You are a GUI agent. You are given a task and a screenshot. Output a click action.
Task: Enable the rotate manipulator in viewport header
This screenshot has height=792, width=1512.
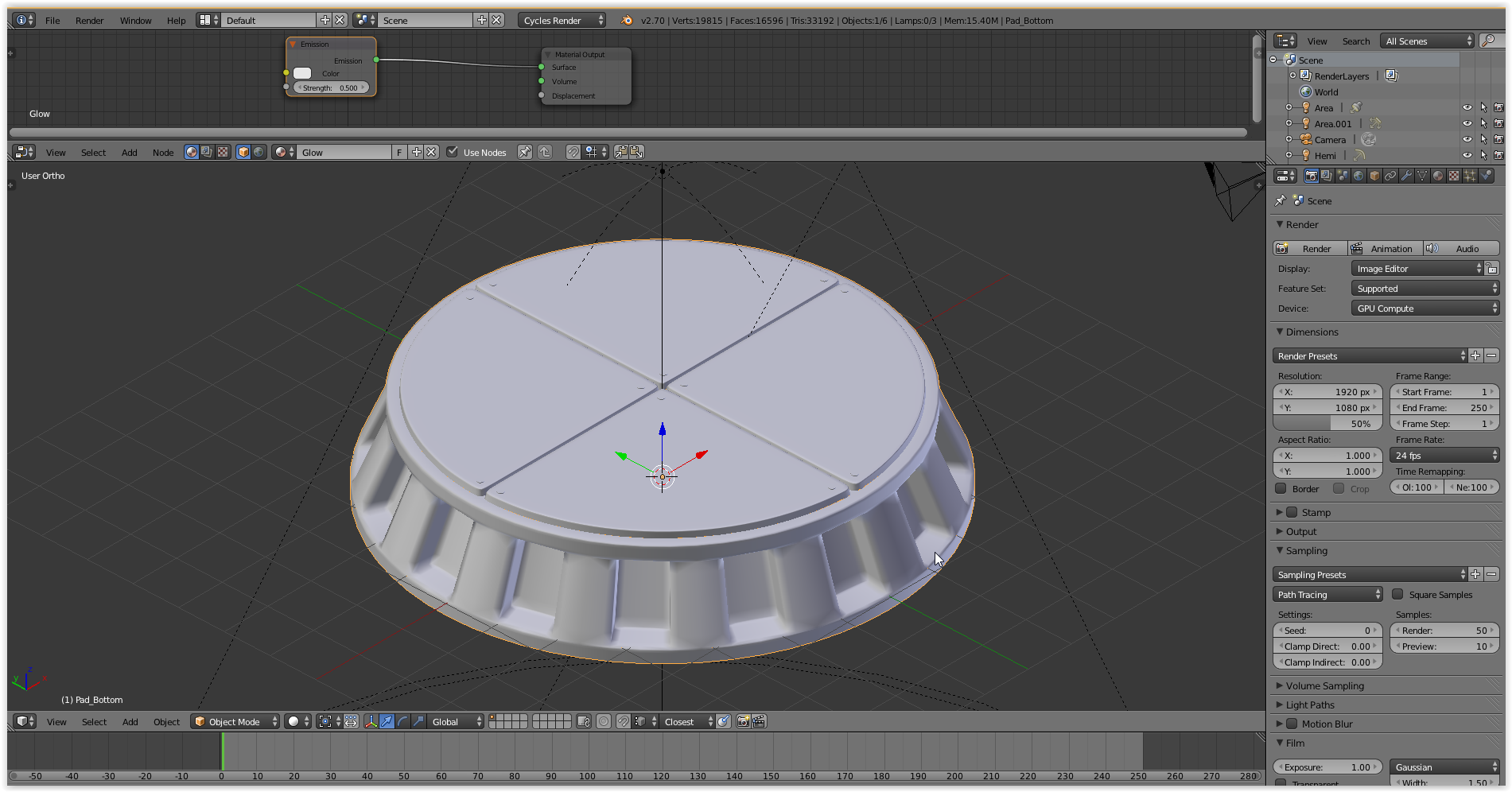[402, 721]
